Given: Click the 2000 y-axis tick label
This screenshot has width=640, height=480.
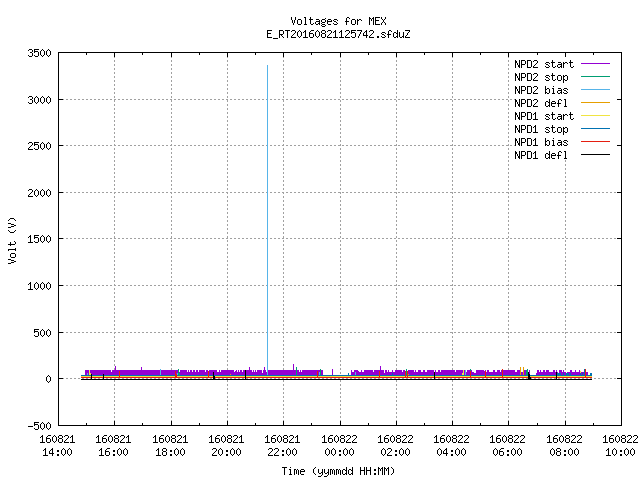Looking at the screenshot, I should [40, 193].
